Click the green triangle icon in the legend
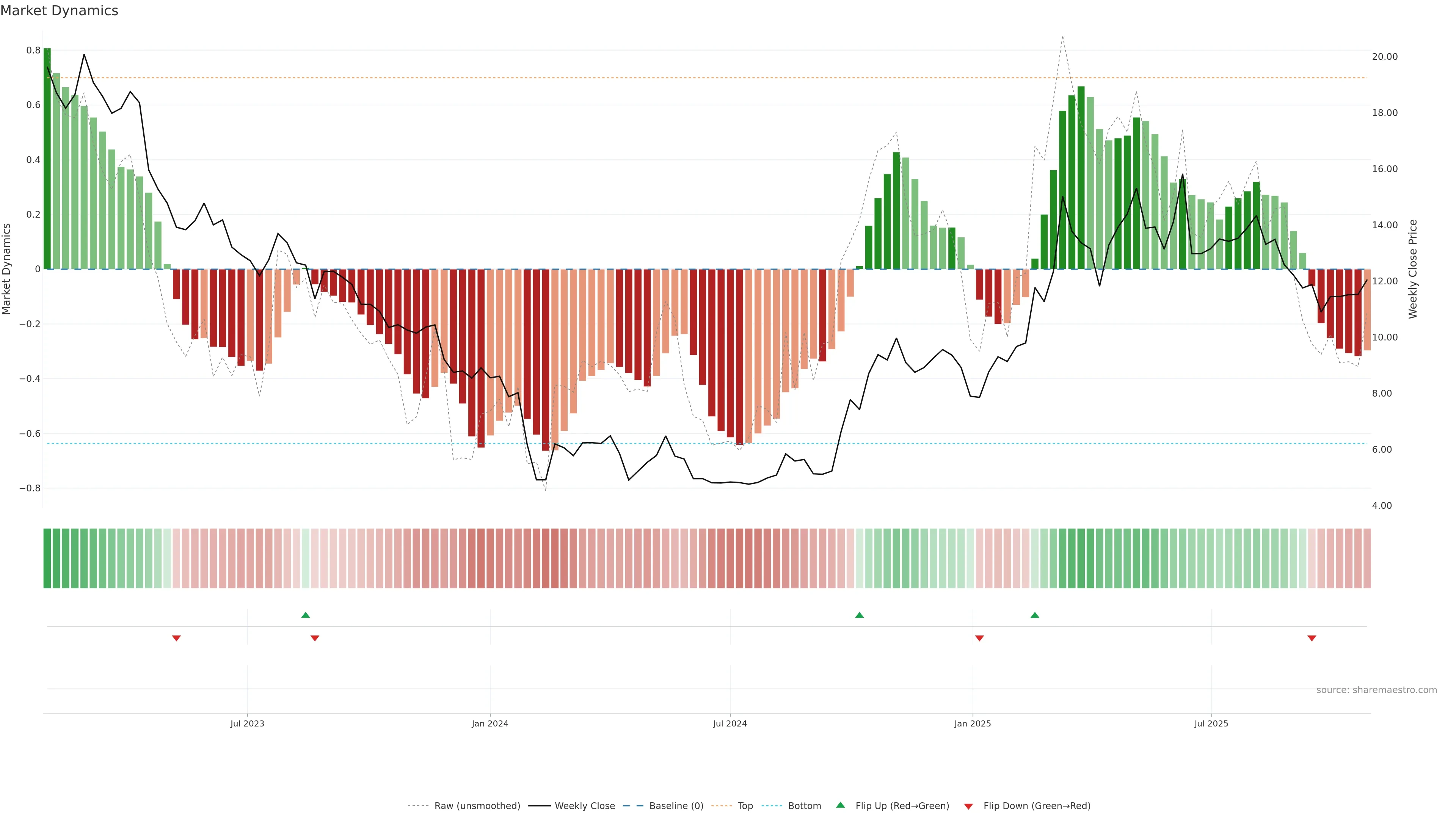 [841, 805]
